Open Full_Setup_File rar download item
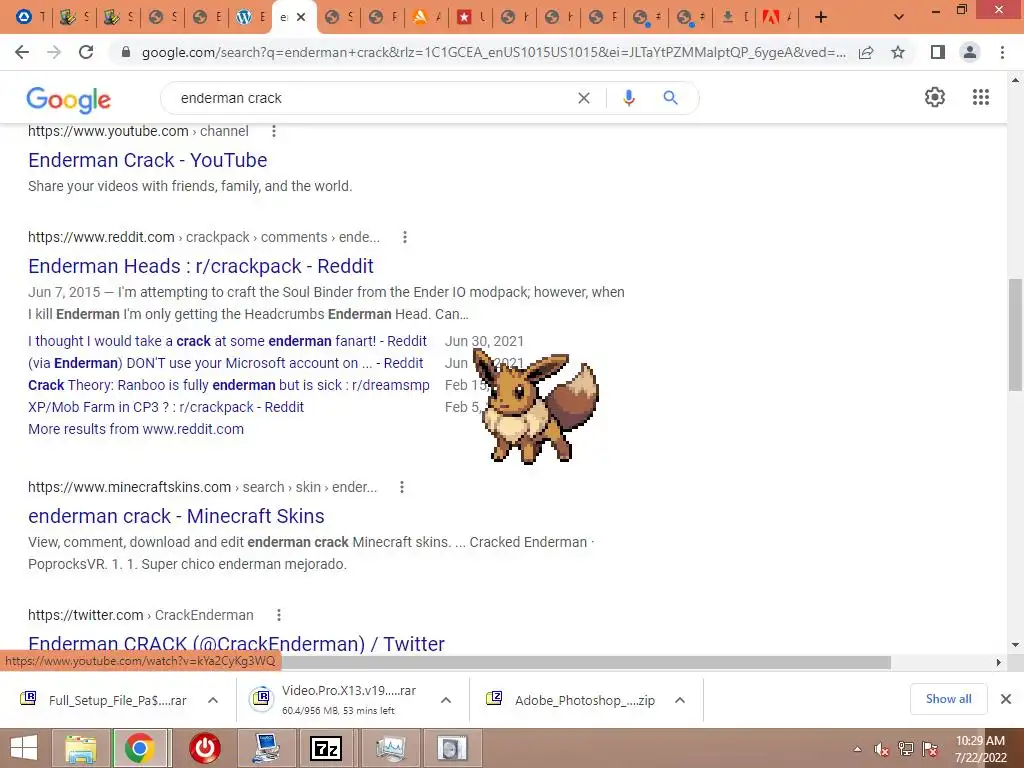This screenshot has height=768, width=1024. click(x=104, y=700)
